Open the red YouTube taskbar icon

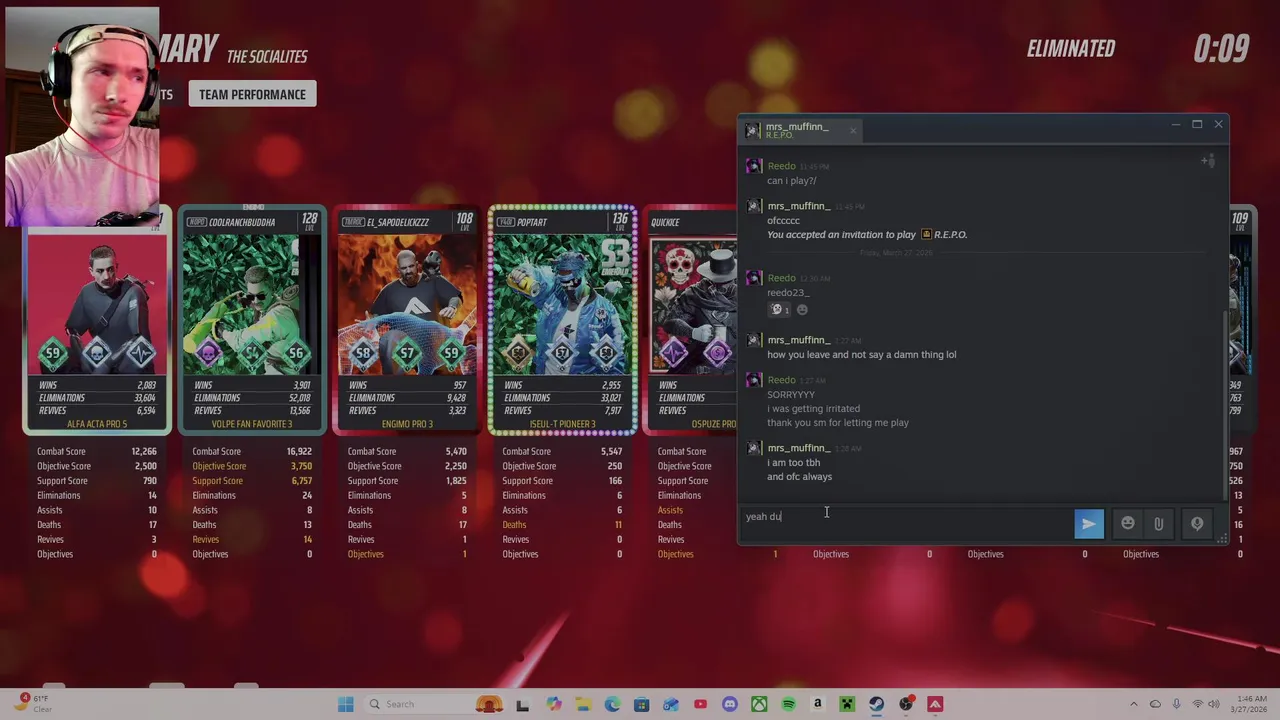coord(700,705)
